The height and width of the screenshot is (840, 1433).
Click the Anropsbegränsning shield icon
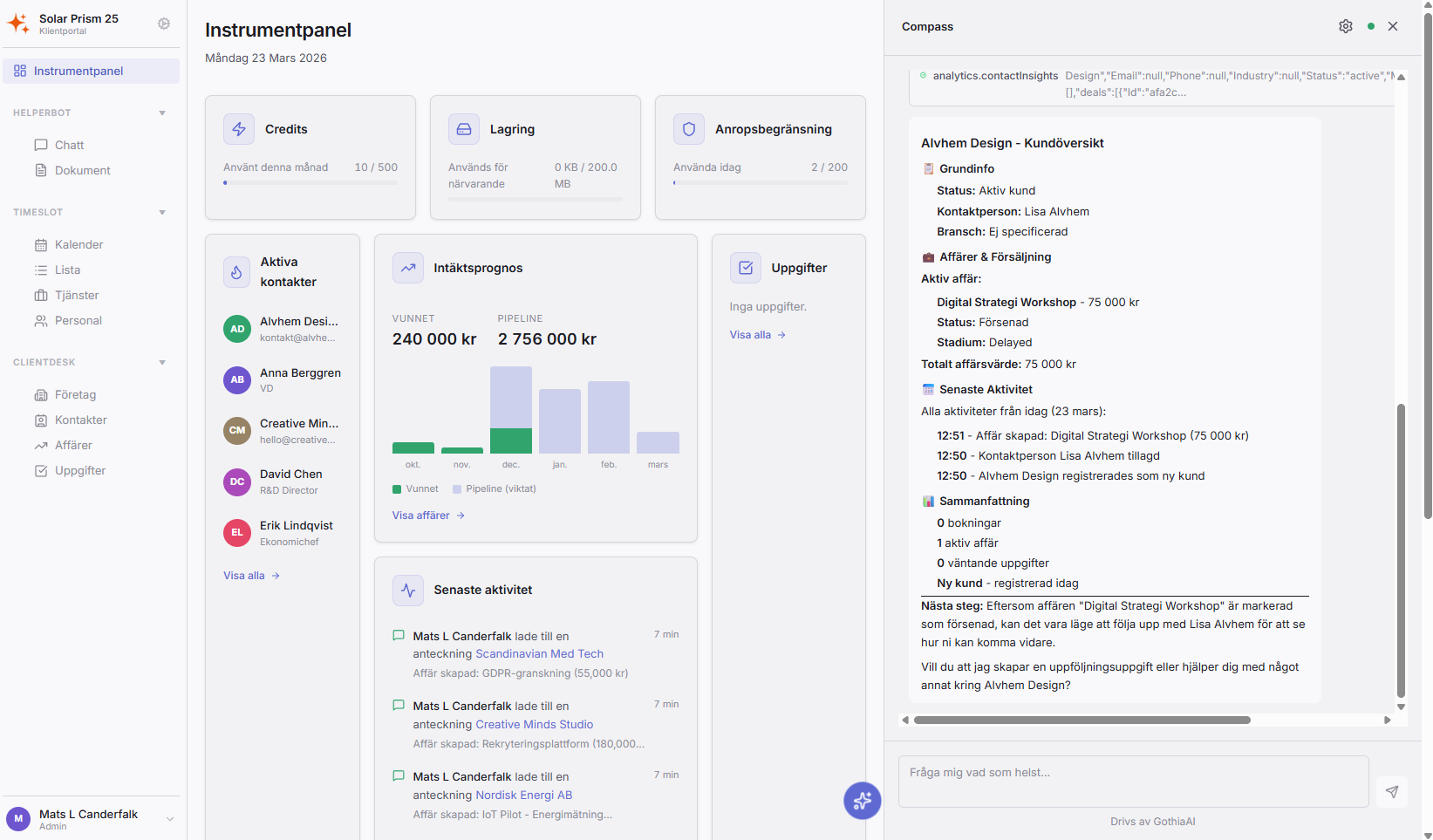688,128
